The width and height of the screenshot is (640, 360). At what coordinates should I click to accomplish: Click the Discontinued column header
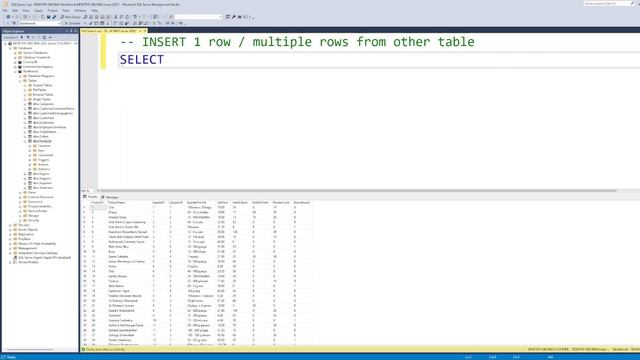pos(302,202)
